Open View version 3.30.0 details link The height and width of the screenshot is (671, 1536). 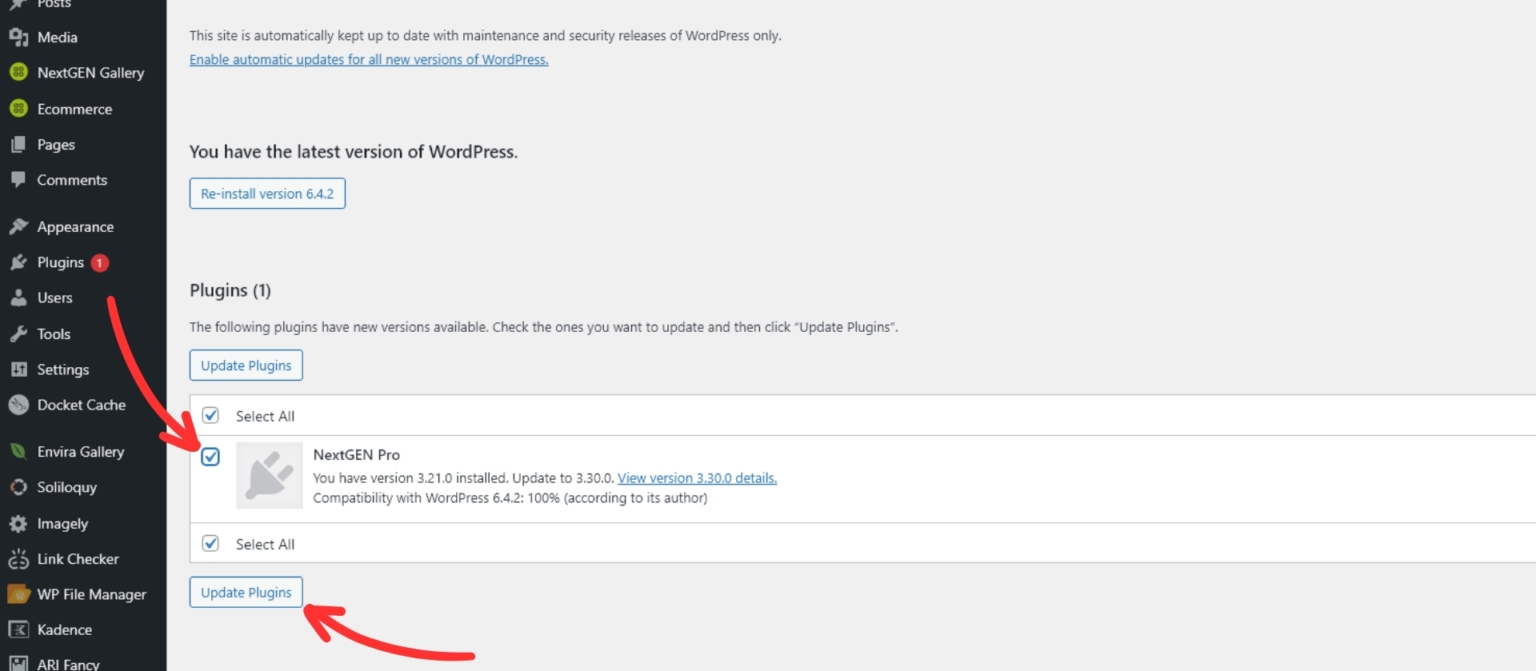point(697,477)
